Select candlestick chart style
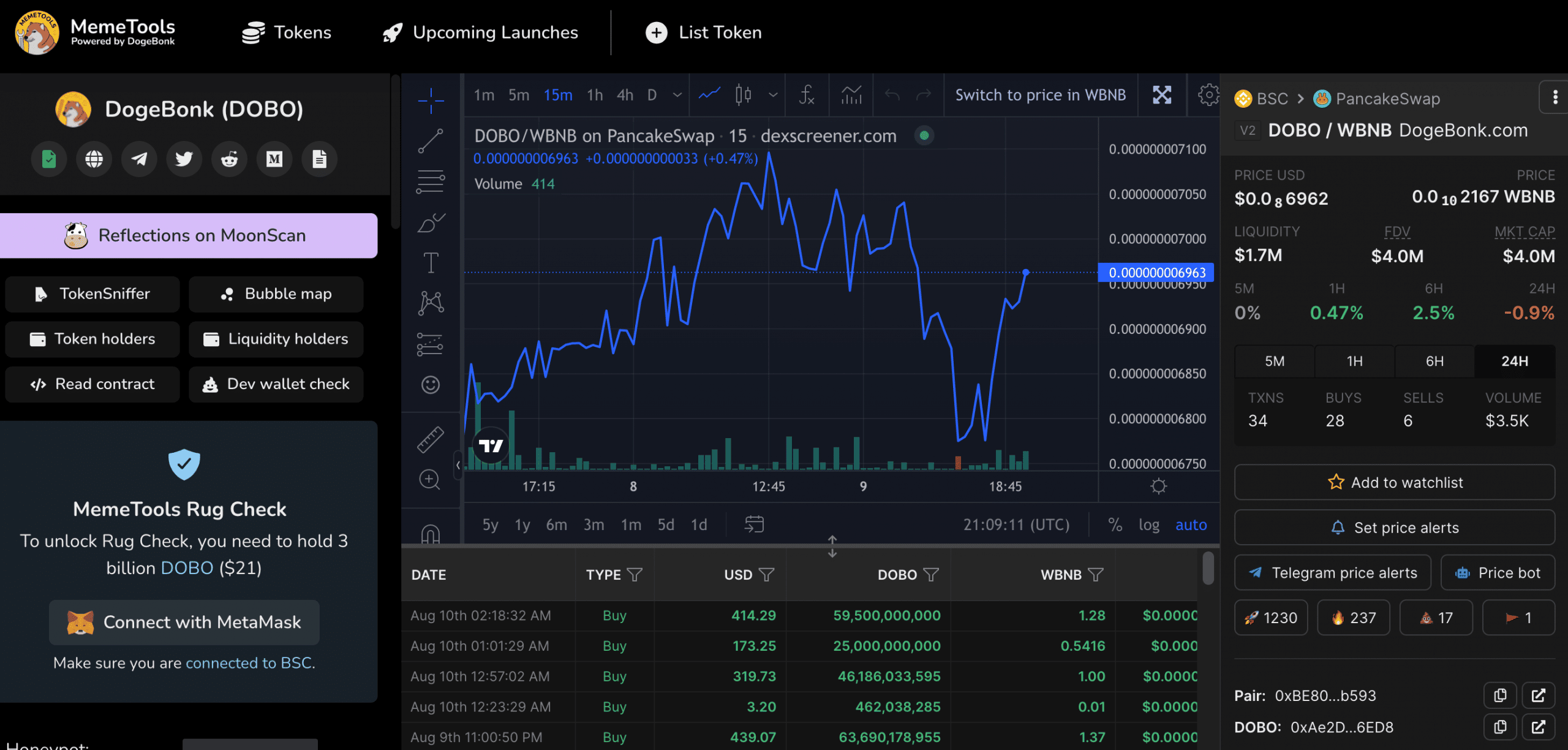The image size is (1568, 750). [x=743, y=95]
